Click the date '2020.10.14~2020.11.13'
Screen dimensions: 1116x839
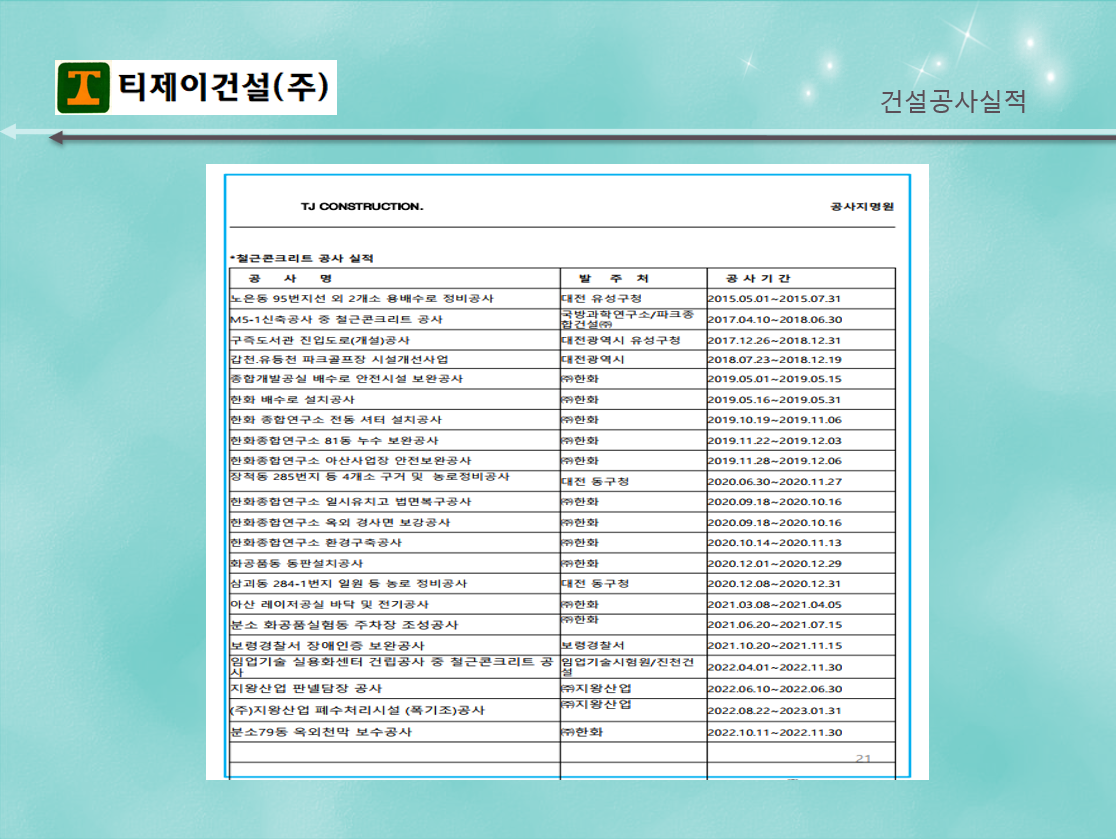774,542
